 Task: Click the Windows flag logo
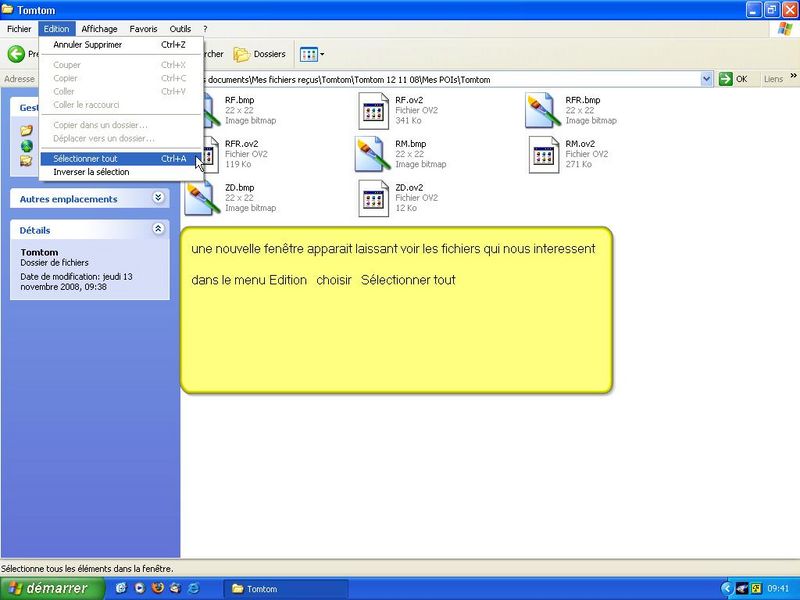coord(785,29)
